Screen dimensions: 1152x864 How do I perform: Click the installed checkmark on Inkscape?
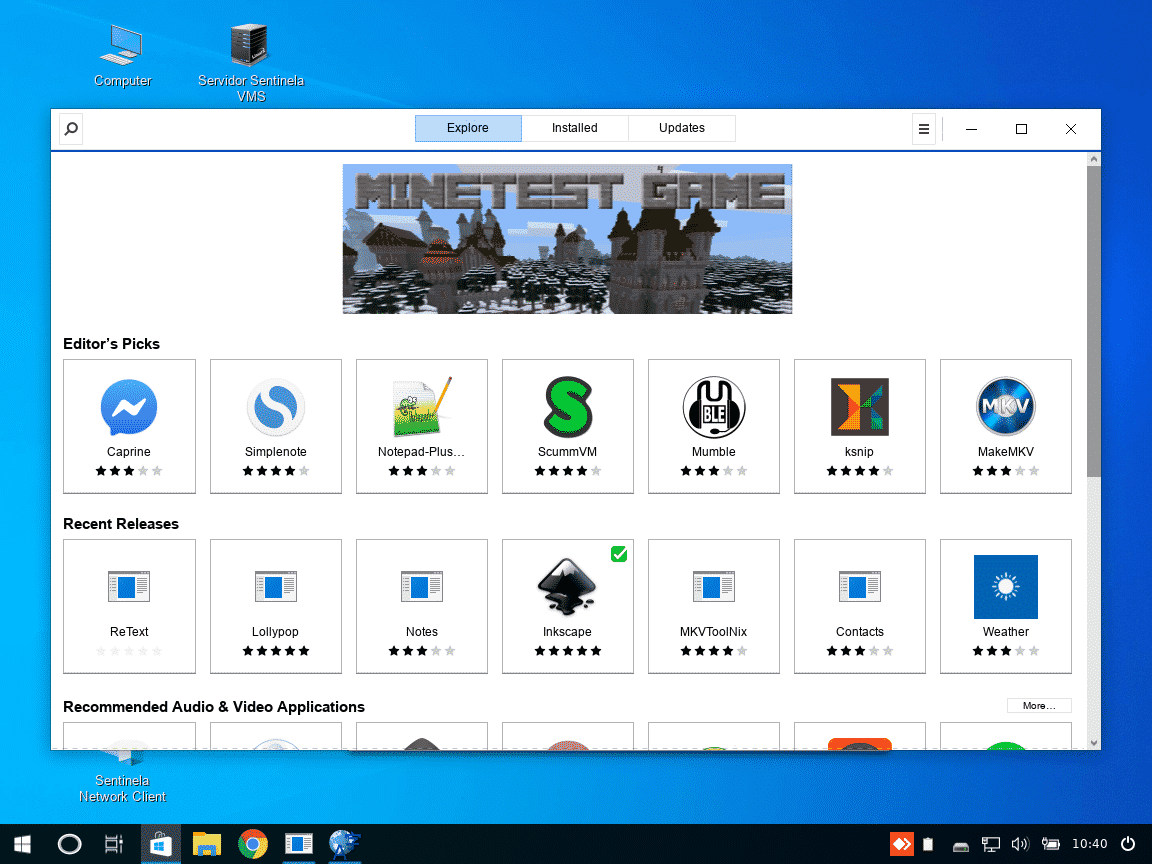click(x=619, y=553)
